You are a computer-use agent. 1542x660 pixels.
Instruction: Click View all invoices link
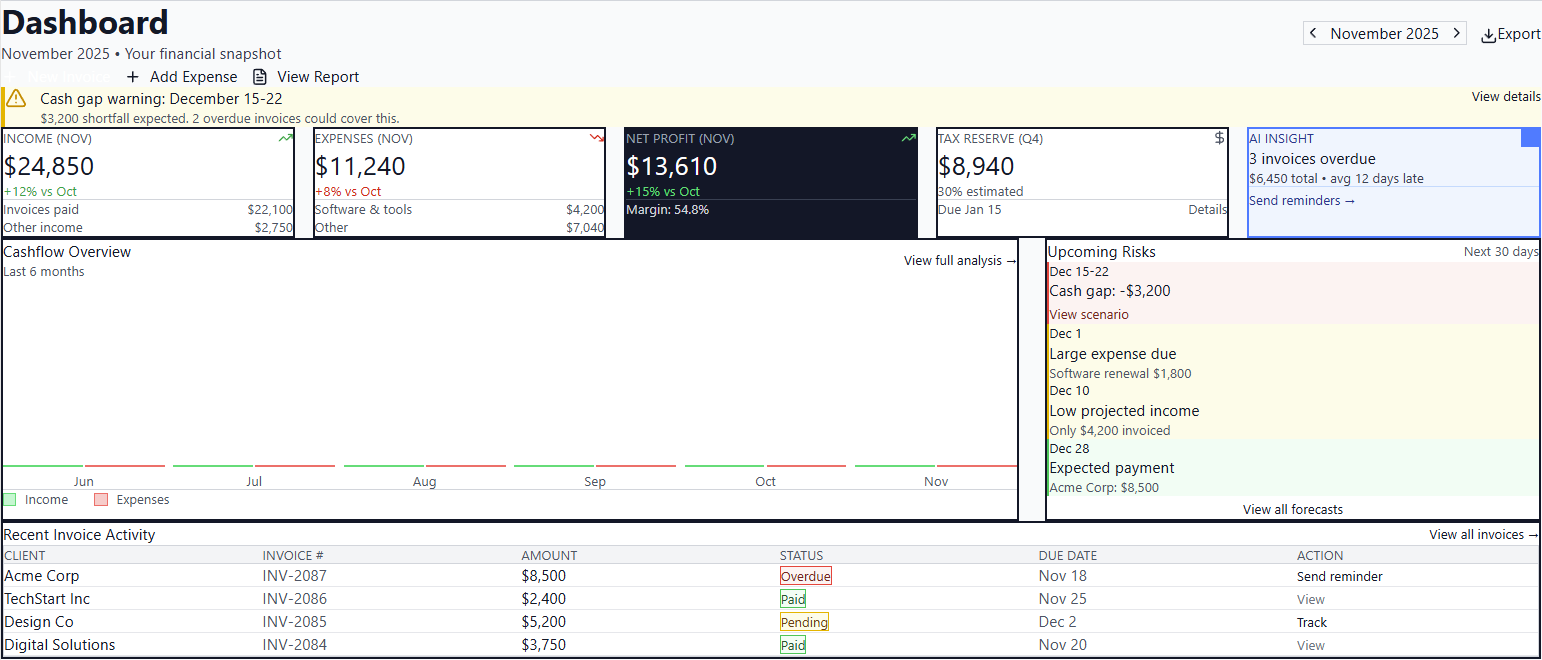[1482, 534]
